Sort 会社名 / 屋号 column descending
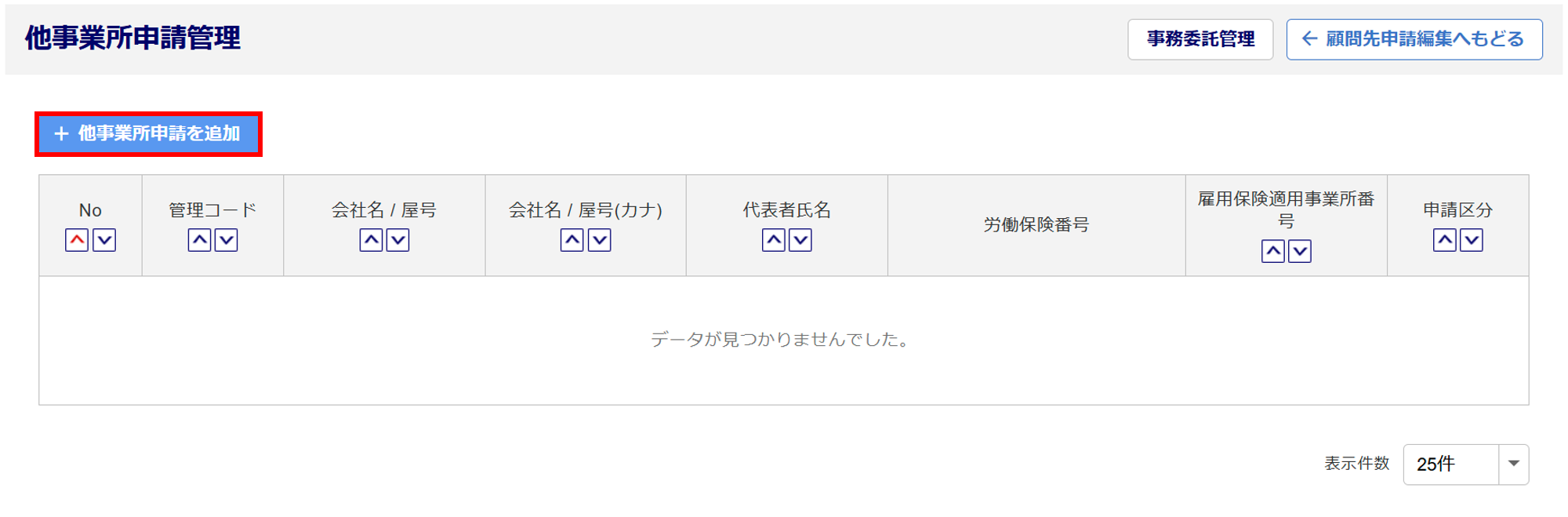The height and width of the screenshot is (517, 1568). 398,240
